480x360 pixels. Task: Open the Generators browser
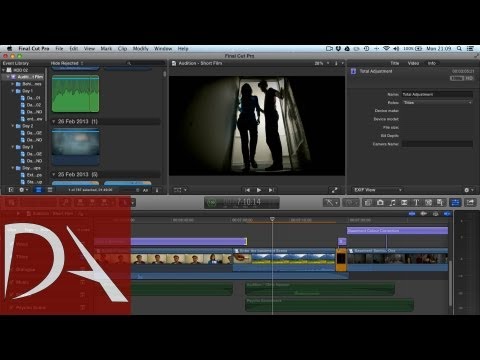(428, 202)
